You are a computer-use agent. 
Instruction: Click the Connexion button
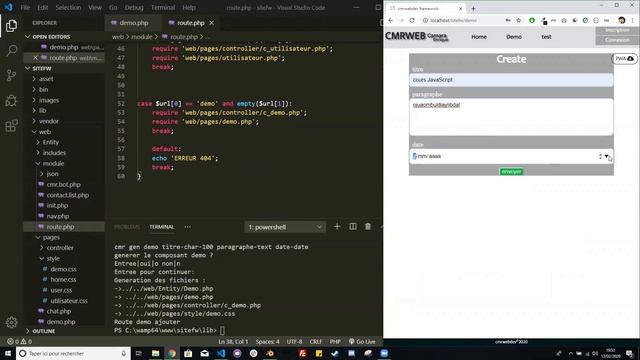(617, 40)
